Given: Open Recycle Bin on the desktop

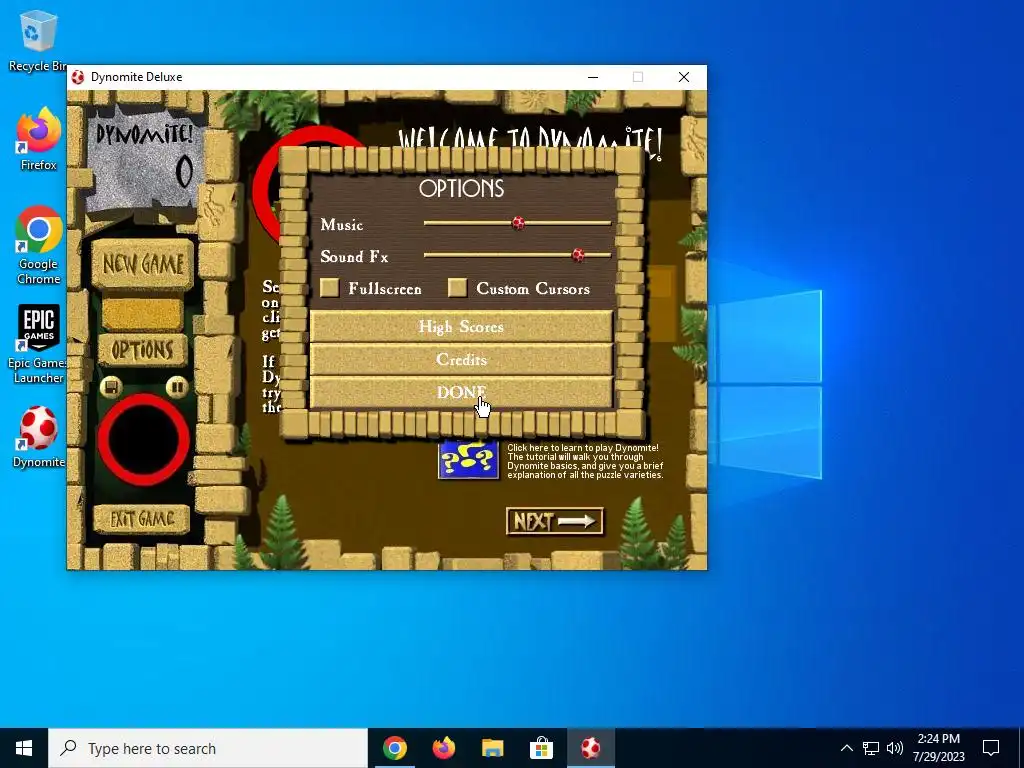Looking at the screenshot, I should pyautogui.click(x=38, y=40).
